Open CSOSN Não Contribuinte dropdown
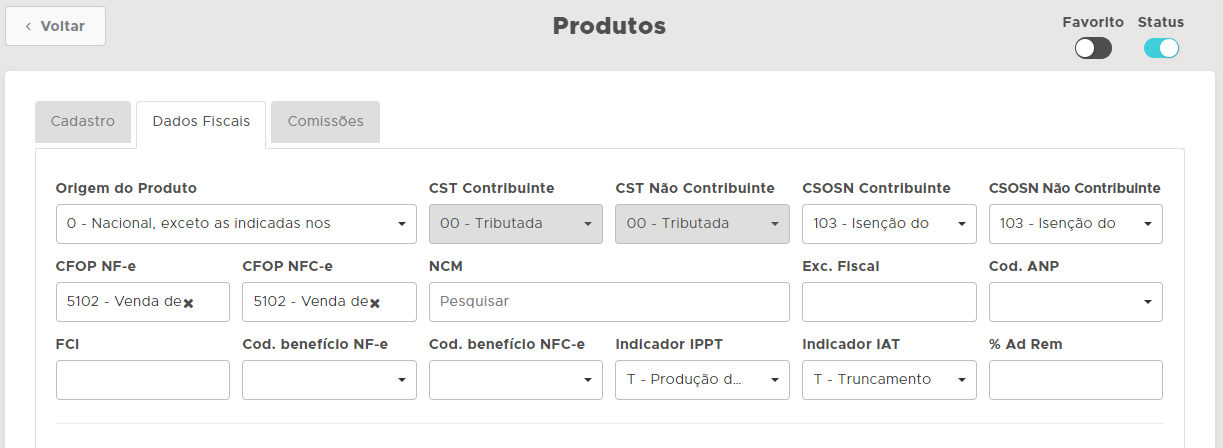 [x=1075, y=224]
